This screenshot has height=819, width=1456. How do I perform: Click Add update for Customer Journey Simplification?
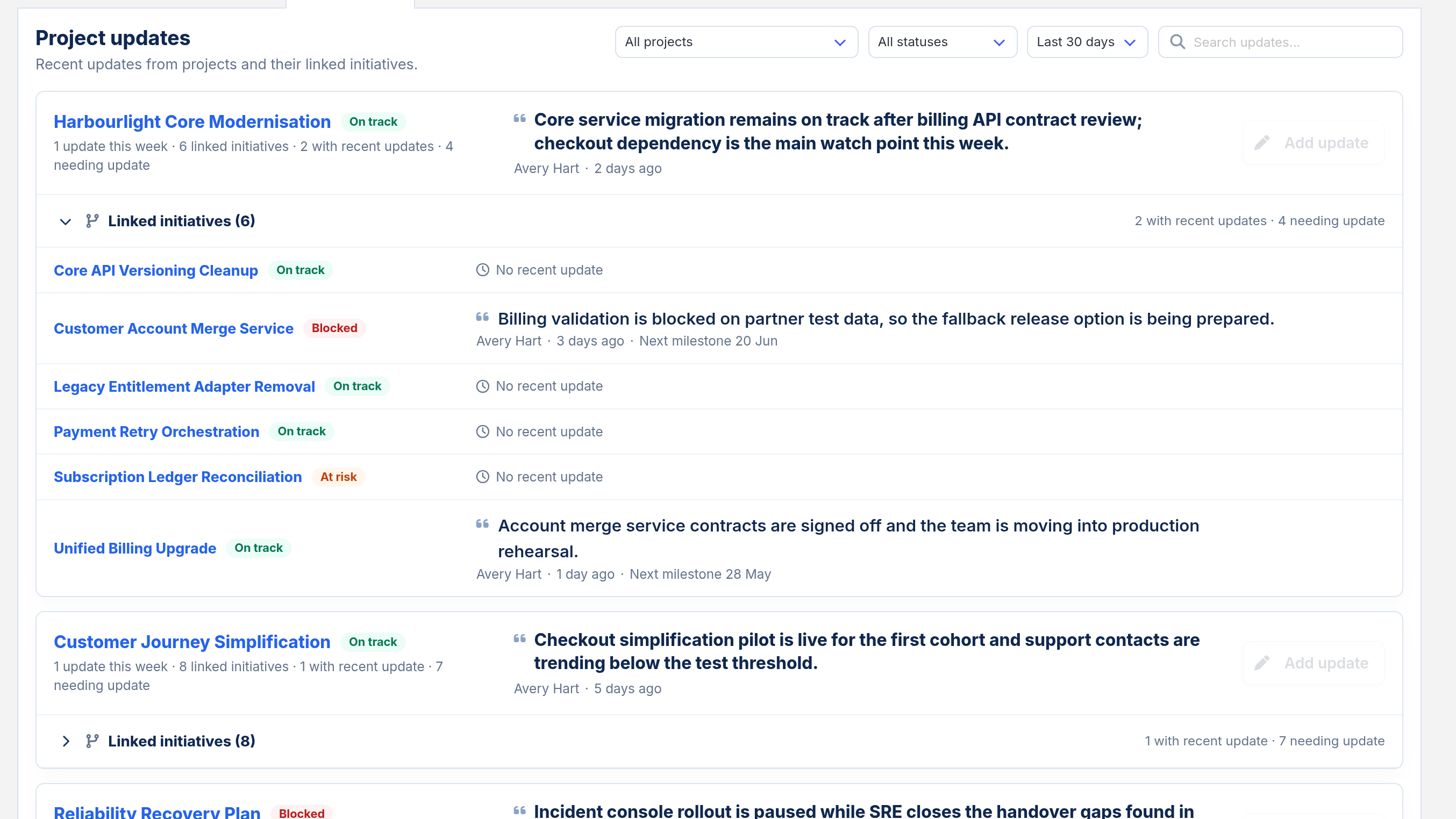[1312, 663]
